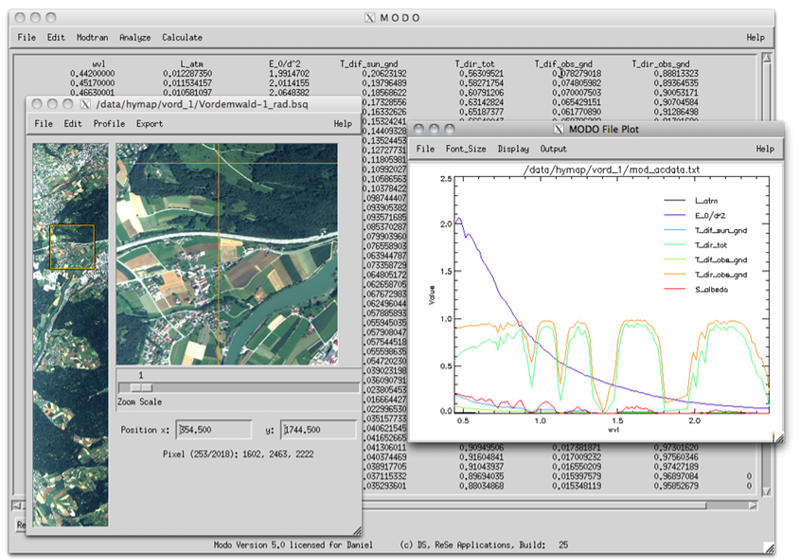800x560 pixels.
Task: Open Edit menu in main MODO window
Action: 55,37
